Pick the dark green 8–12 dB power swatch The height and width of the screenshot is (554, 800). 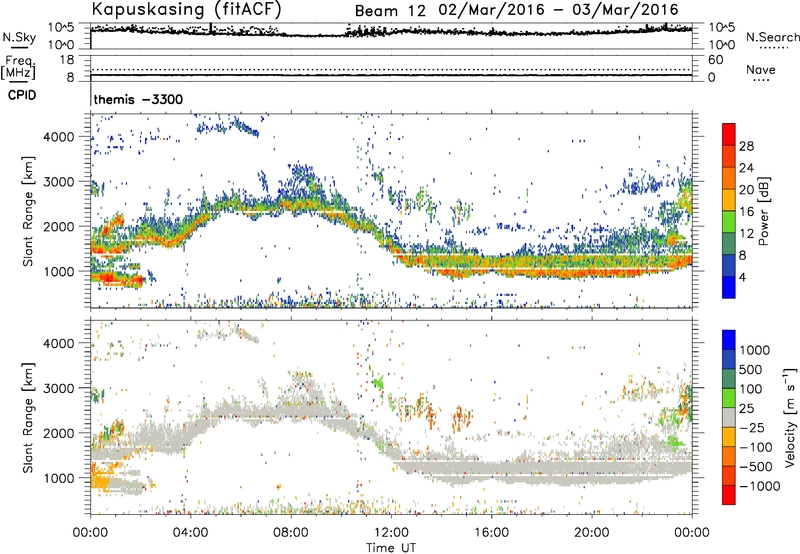click(x=729, y=243)
